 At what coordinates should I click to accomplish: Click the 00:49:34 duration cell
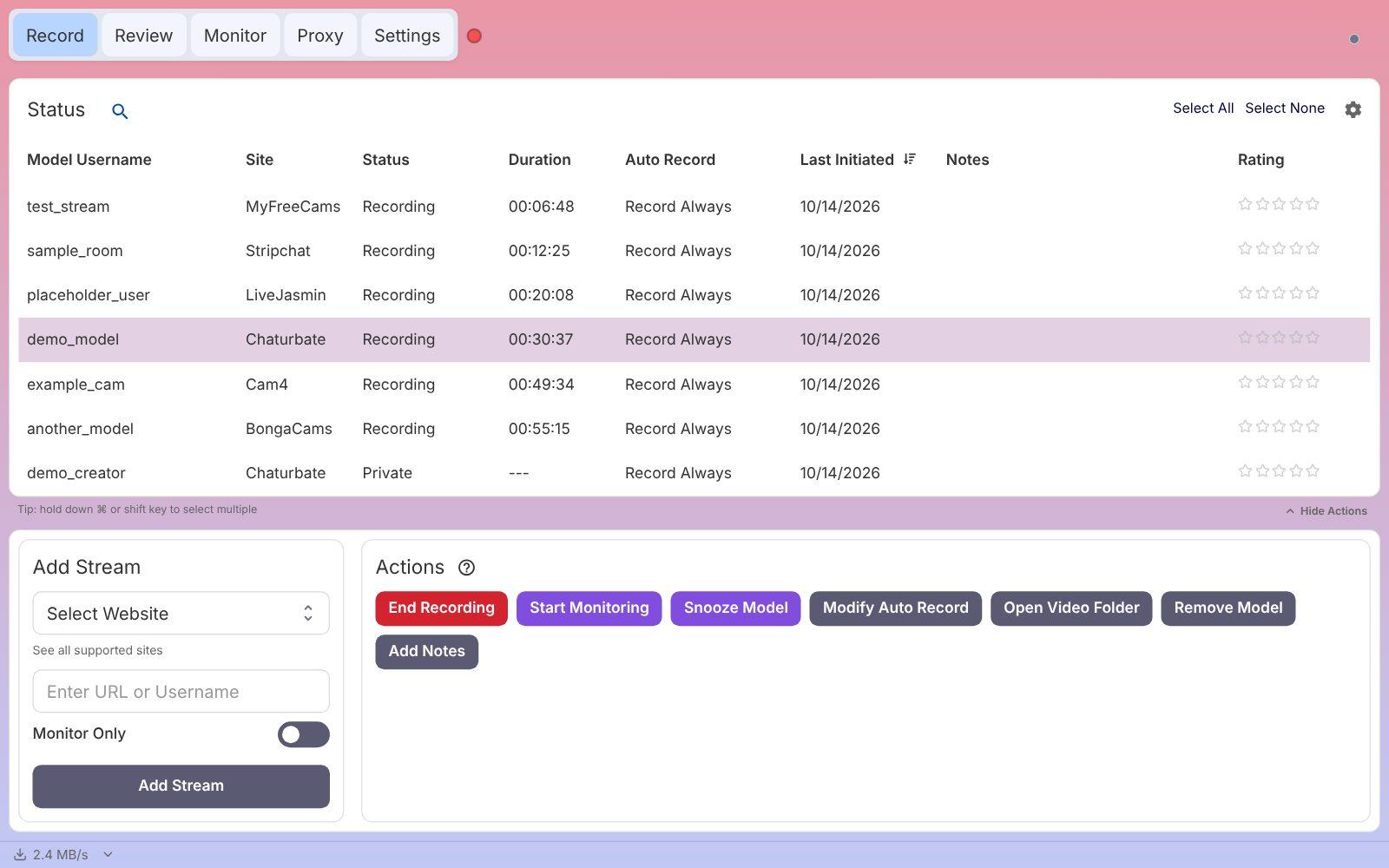541,385
